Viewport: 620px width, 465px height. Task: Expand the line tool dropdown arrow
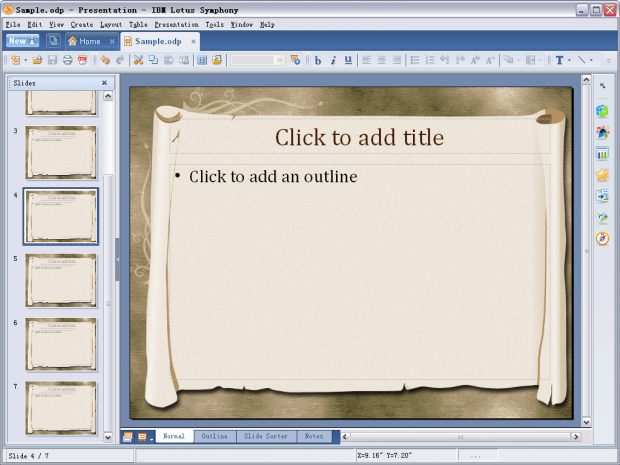(591, 60)
